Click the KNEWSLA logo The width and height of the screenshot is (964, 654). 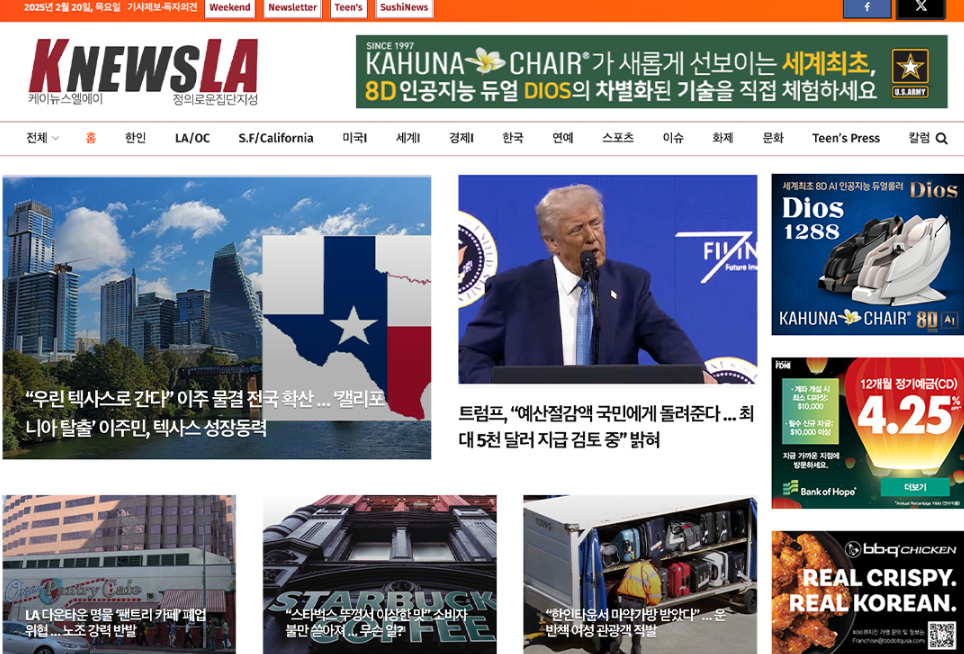(145, 70)
